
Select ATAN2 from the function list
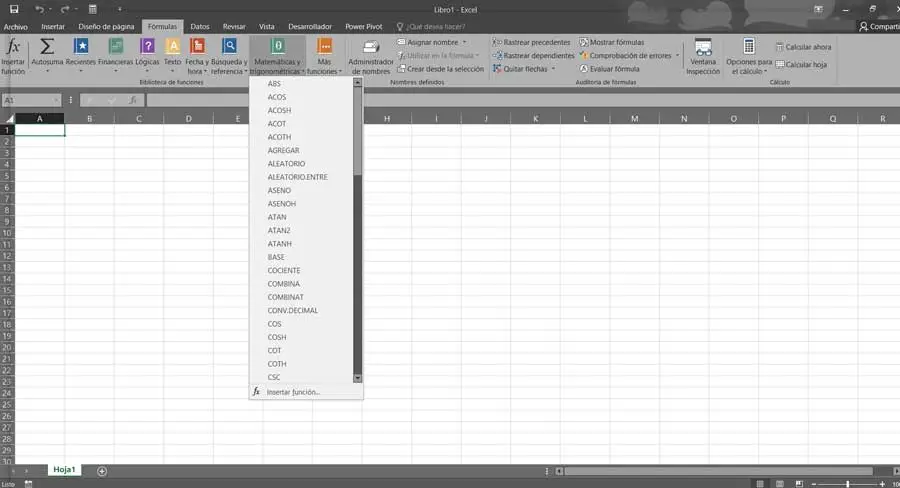click(x=302, y=230)
